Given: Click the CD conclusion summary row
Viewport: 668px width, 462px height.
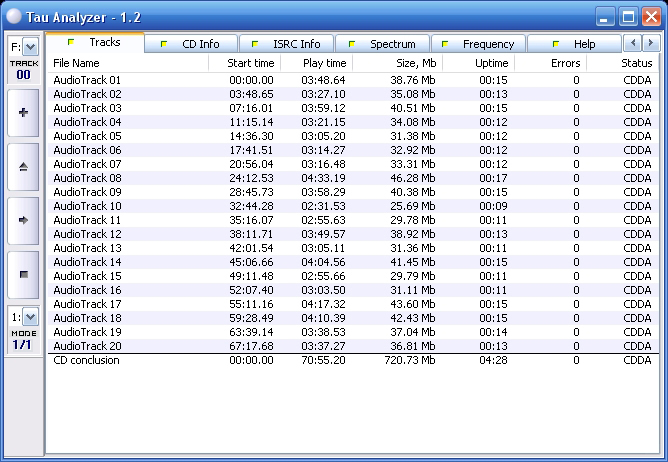Looking at the screenshot, I should click(86, 360).
